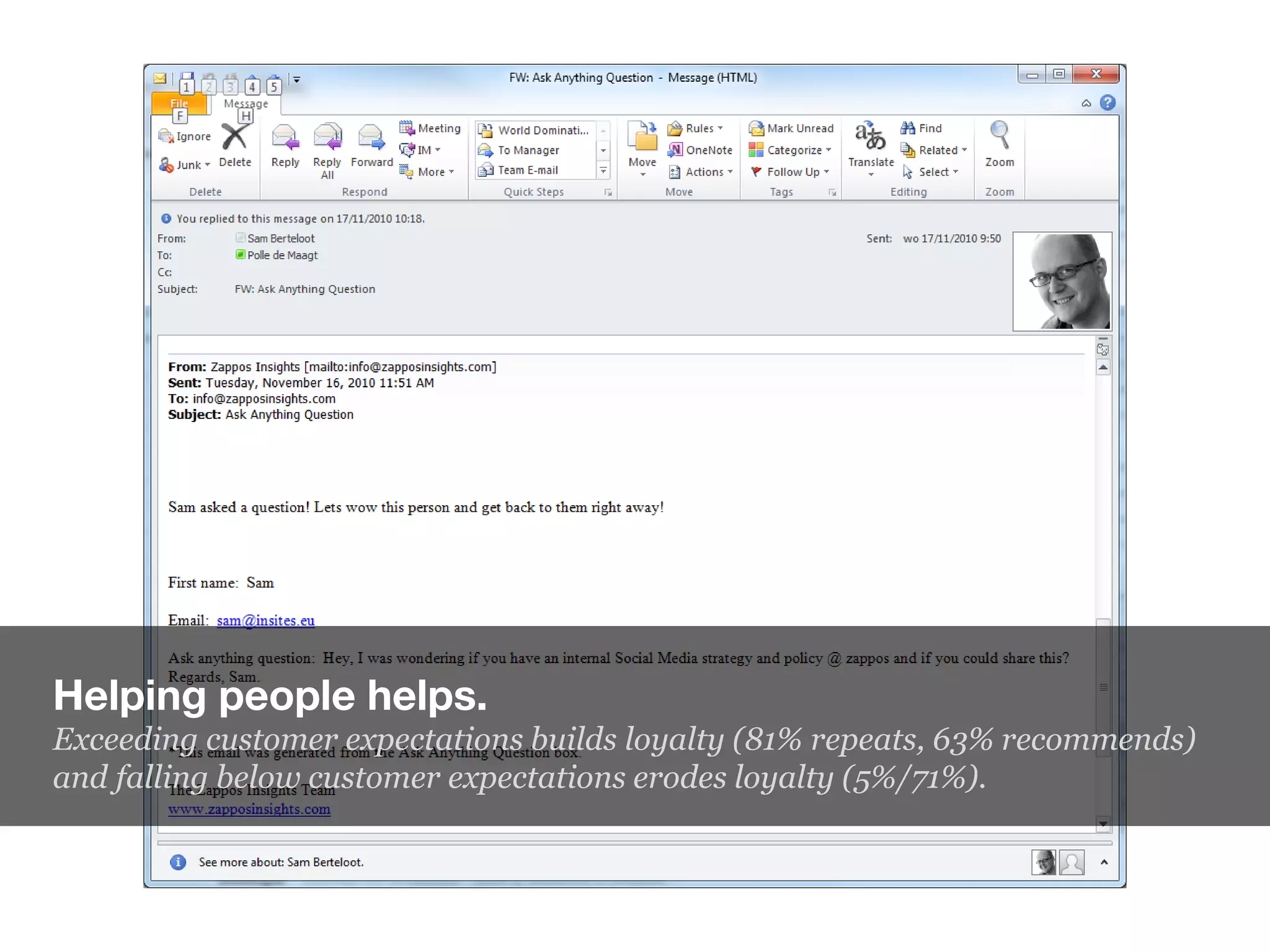The image size is (1270, 952).
Task: Open the Rules dropdown
Action: pos(695,128)
